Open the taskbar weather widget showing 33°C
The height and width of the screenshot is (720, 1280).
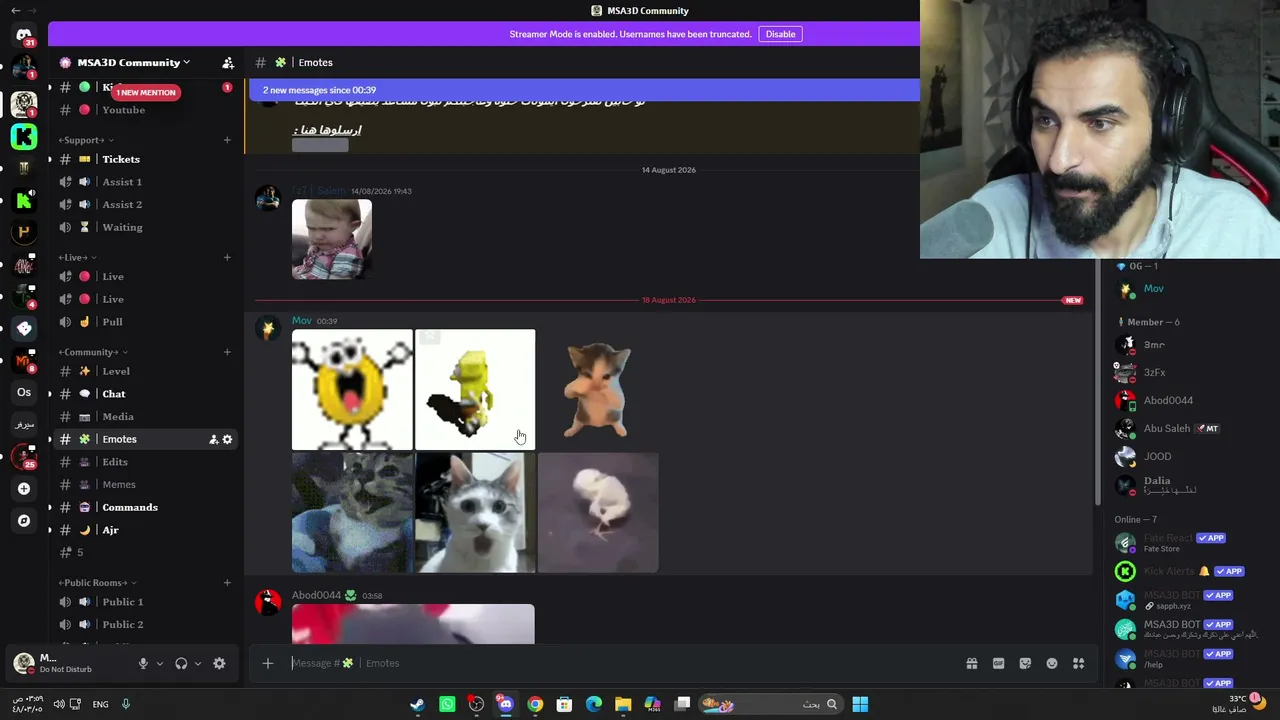pyautogui.click(x=1239, y=704)
